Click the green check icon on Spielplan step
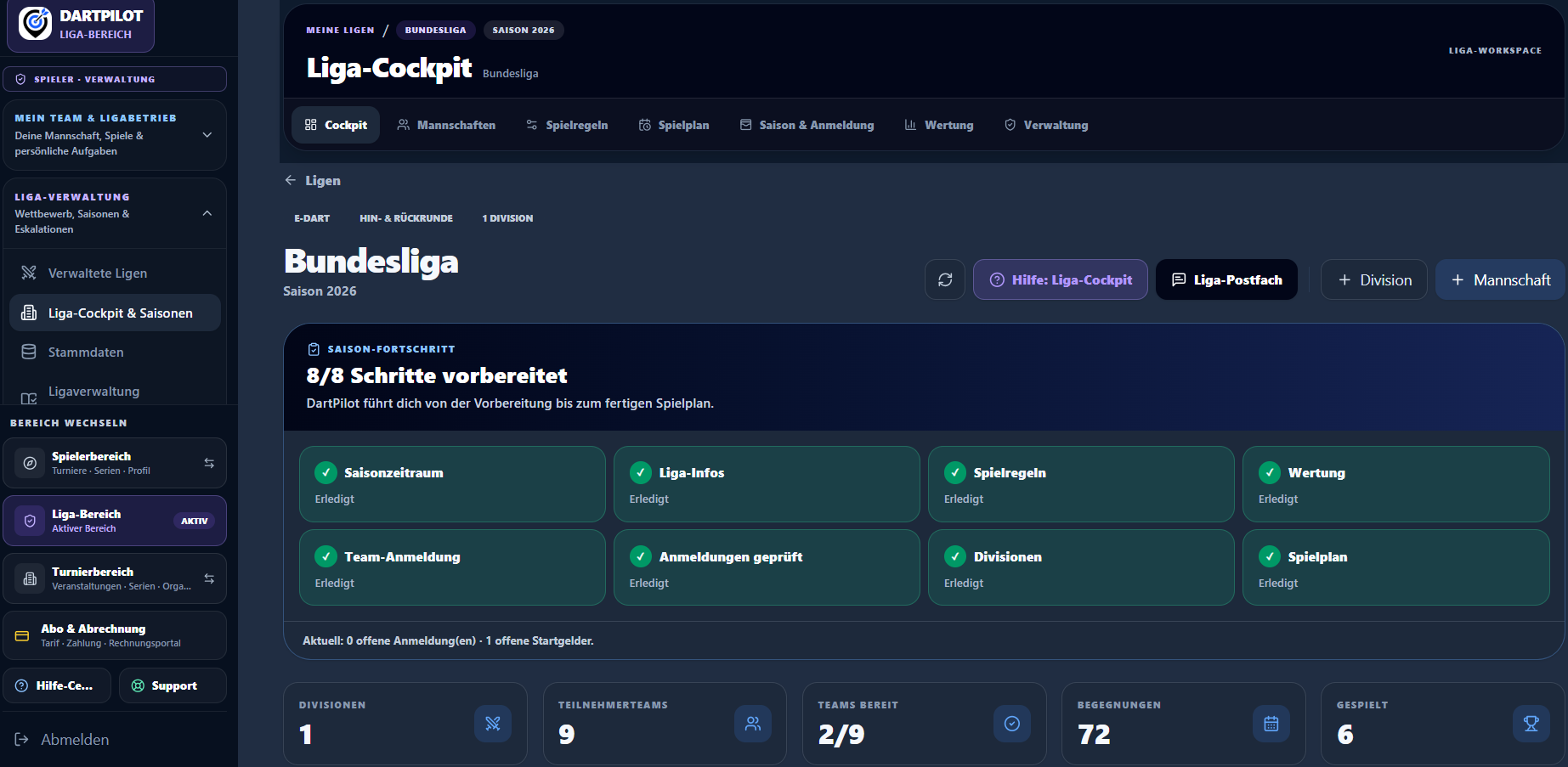Viewport: 1568px width, 767px height. pyautogui.click(x=1270, y=556)
